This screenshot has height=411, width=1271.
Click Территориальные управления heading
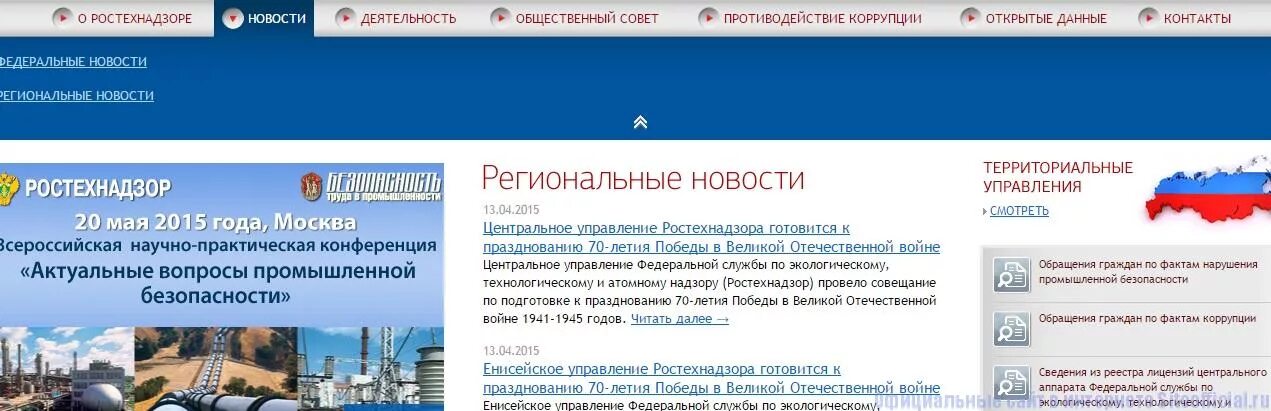click(x=1058, y=177)
